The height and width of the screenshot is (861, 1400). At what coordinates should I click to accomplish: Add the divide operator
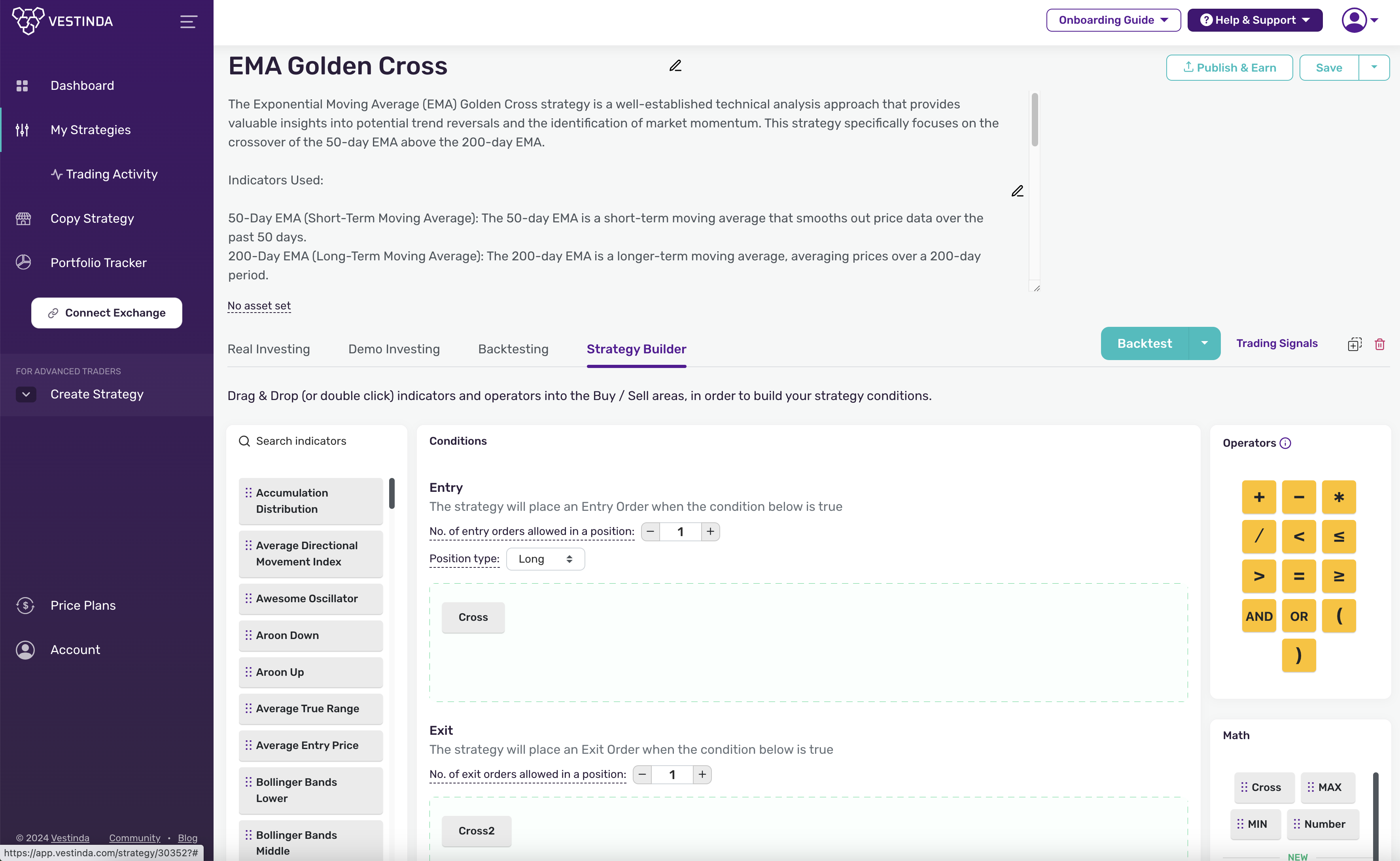[1260, 537]
